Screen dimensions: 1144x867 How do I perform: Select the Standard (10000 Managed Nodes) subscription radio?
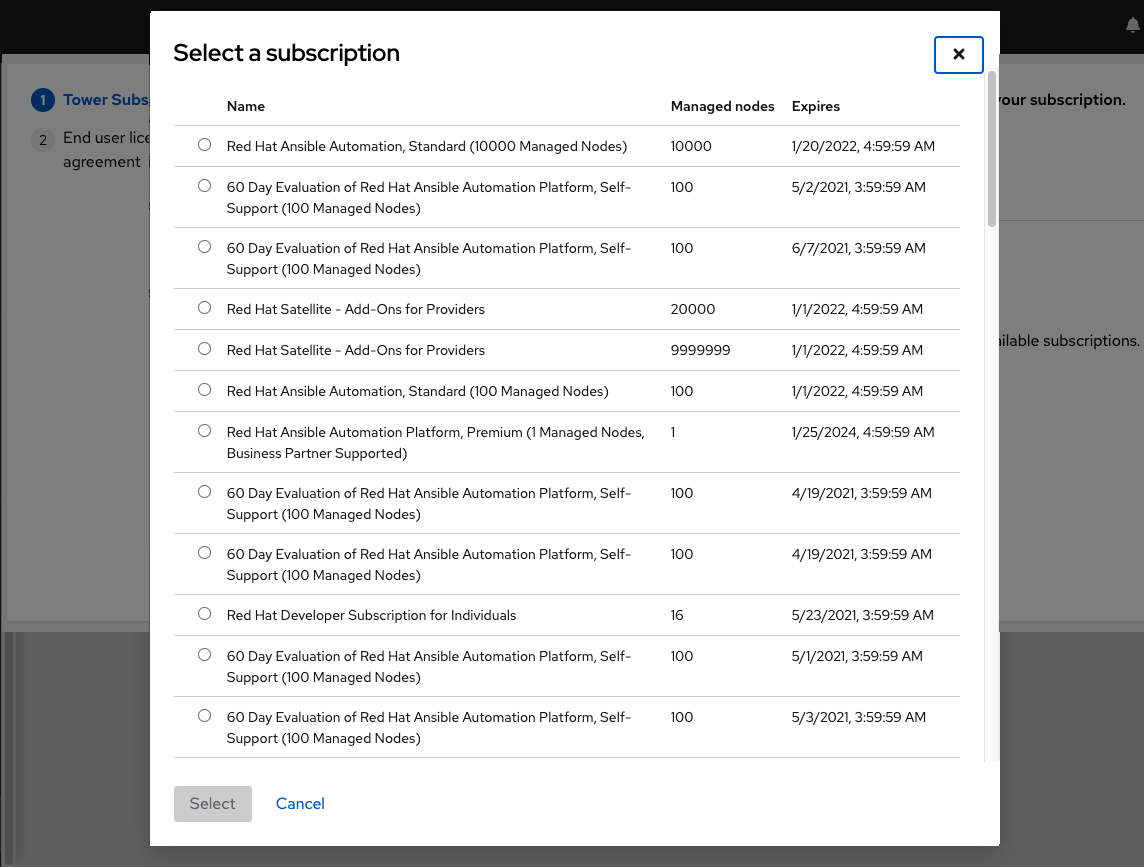[x=204, y=144]
